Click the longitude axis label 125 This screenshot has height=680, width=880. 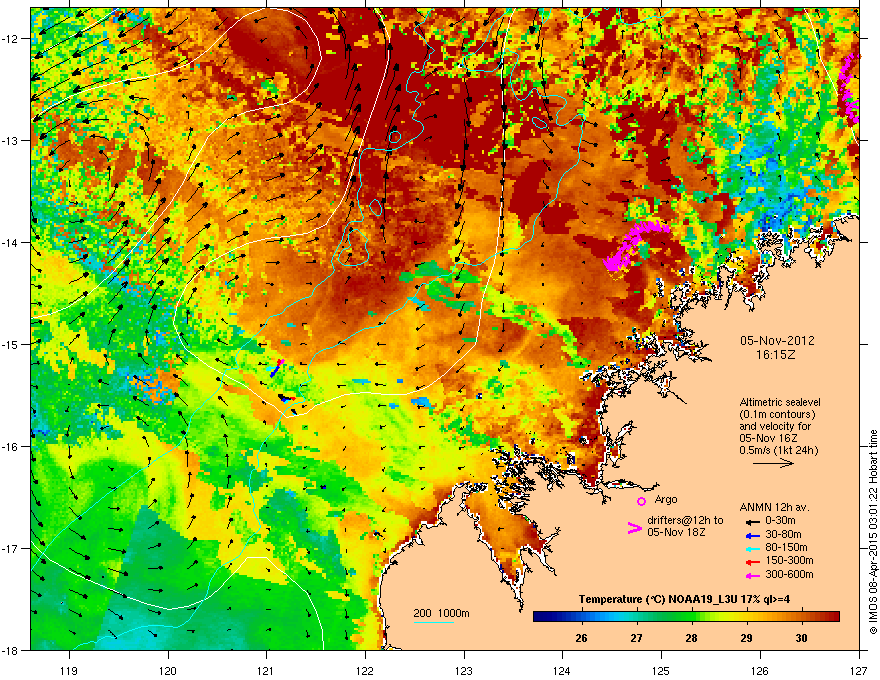pos(661,670)
